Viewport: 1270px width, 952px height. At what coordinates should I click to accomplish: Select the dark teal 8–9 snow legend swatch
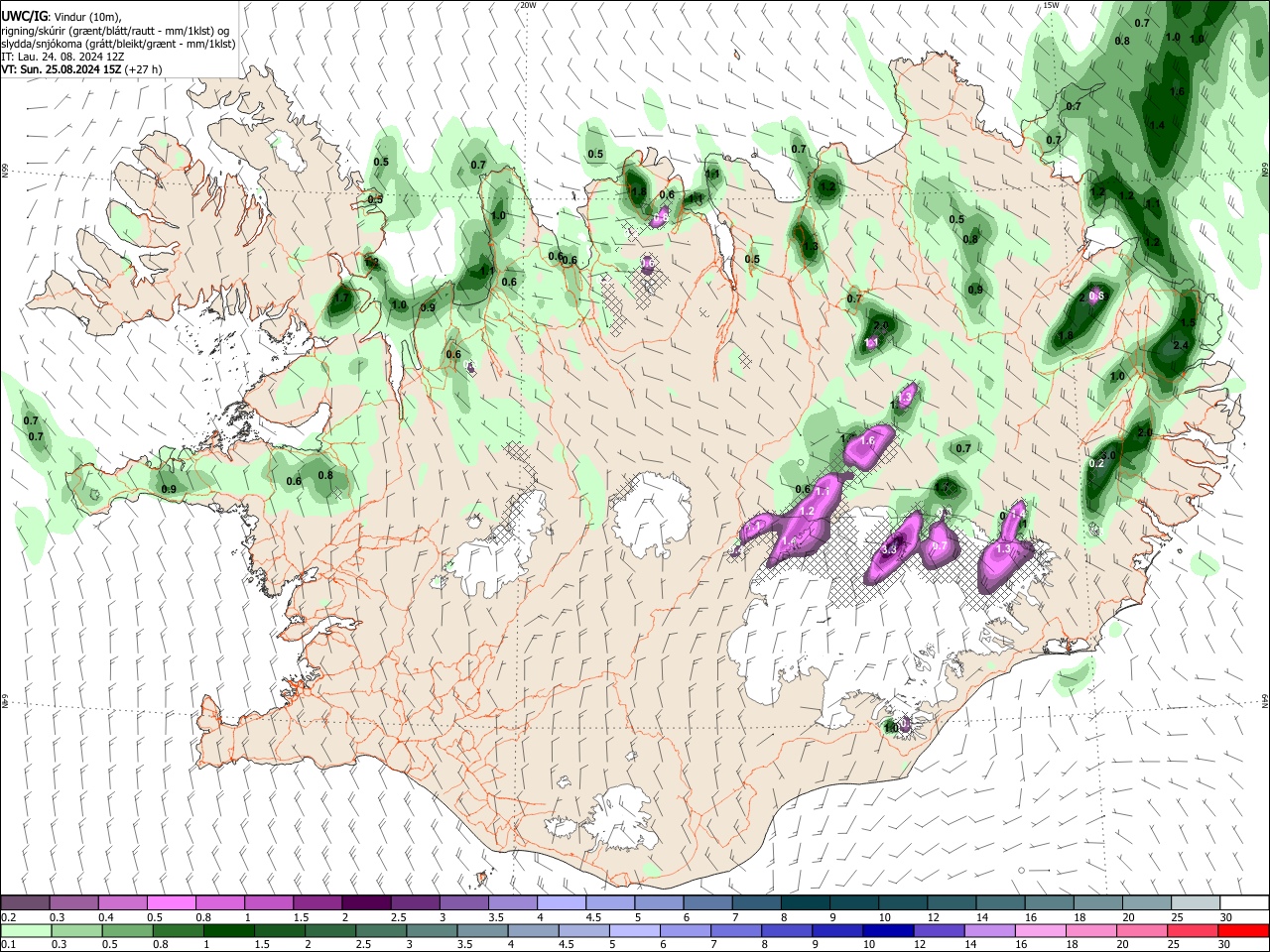805,903
